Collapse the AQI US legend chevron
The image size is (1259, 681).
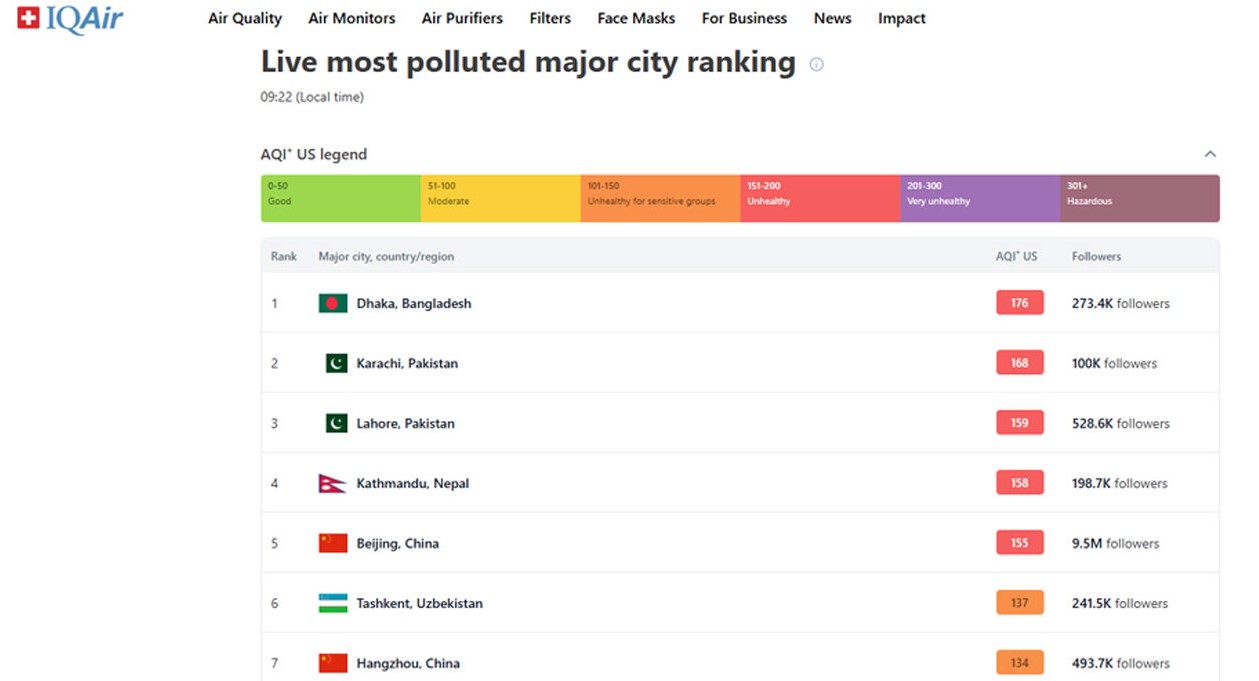pos(1210,154)
